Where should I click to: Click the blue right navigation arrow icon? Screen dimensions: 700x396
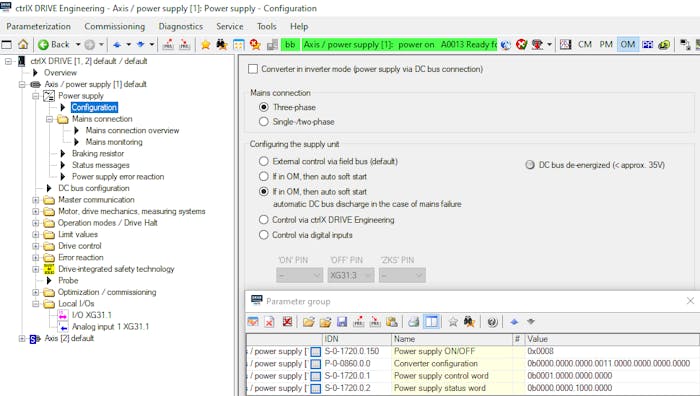point(141,44)
